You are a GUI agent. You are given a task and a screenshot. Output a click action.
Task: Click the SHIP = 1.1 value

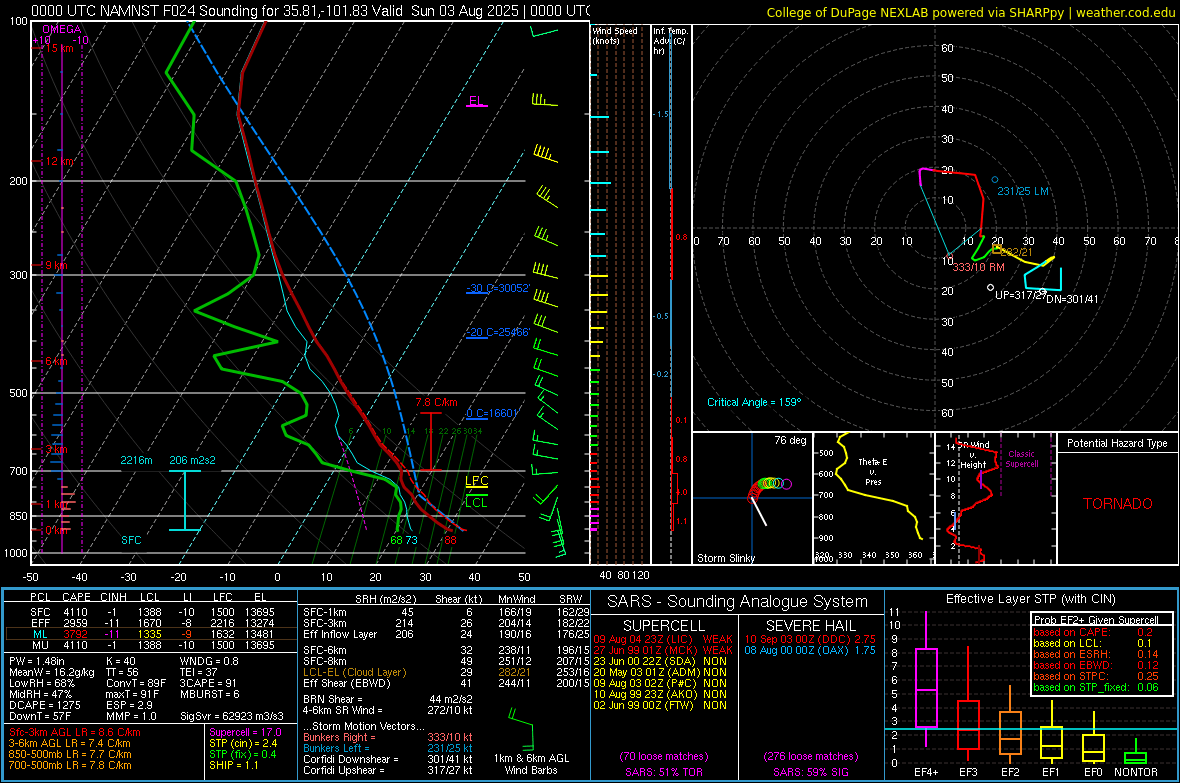click(x=233, y=765)
